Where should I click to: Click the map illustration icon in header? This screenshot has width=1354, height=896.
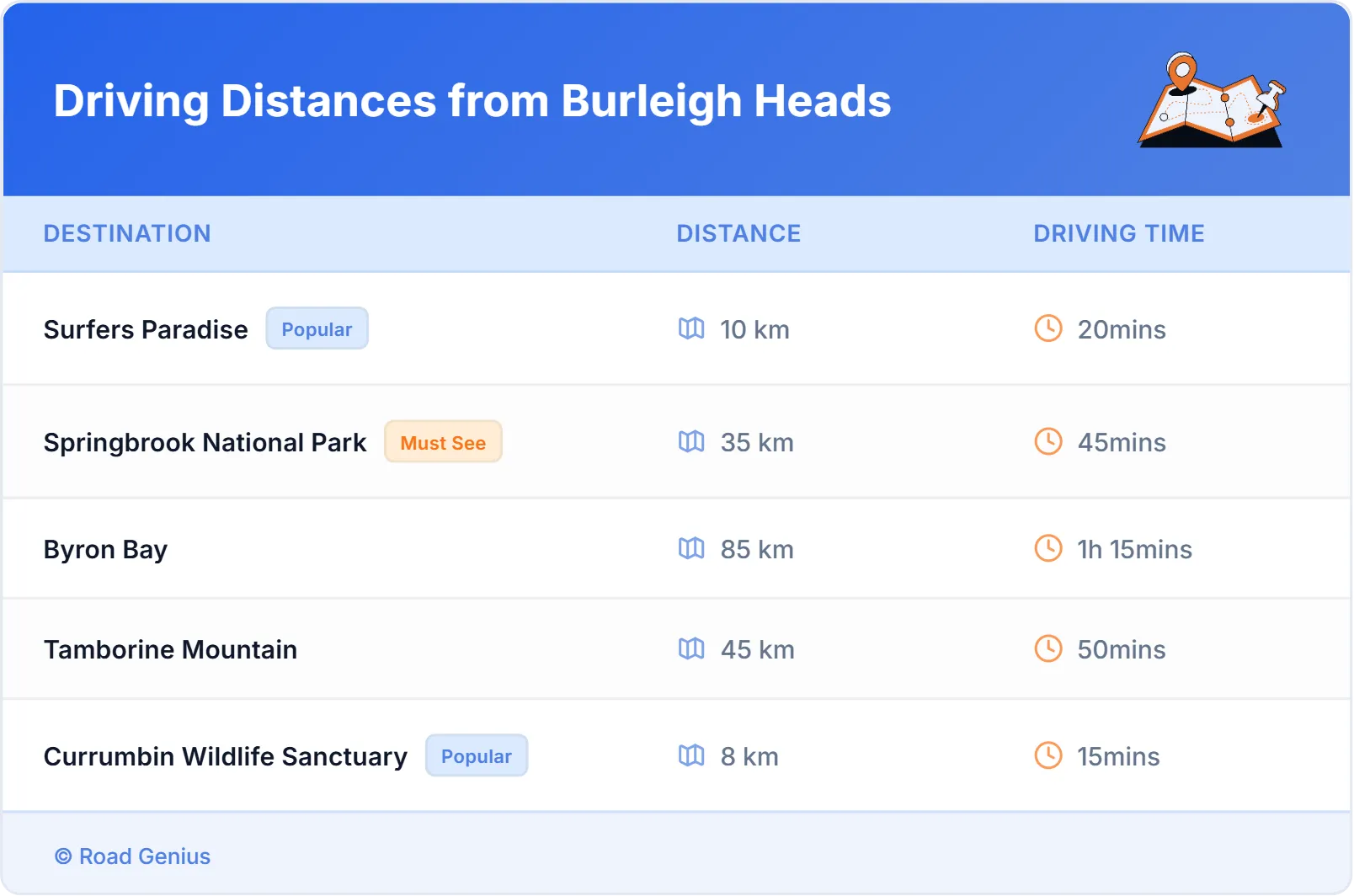coord(1212,100)
